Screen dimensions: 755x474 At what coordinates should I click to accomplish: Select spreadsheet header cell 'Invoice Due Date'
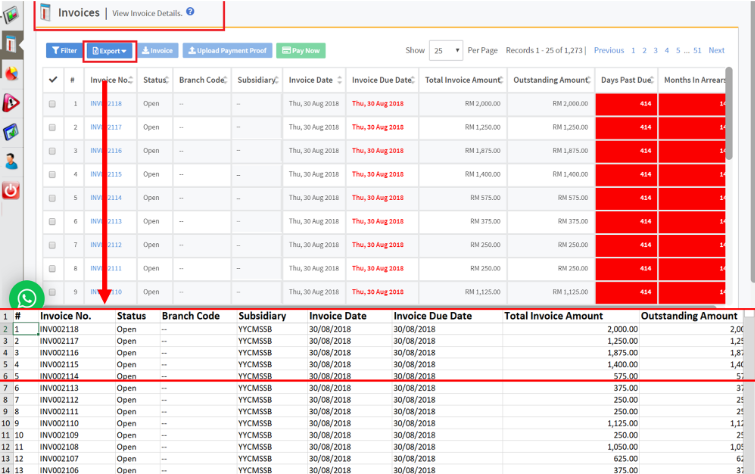[447, 316]
